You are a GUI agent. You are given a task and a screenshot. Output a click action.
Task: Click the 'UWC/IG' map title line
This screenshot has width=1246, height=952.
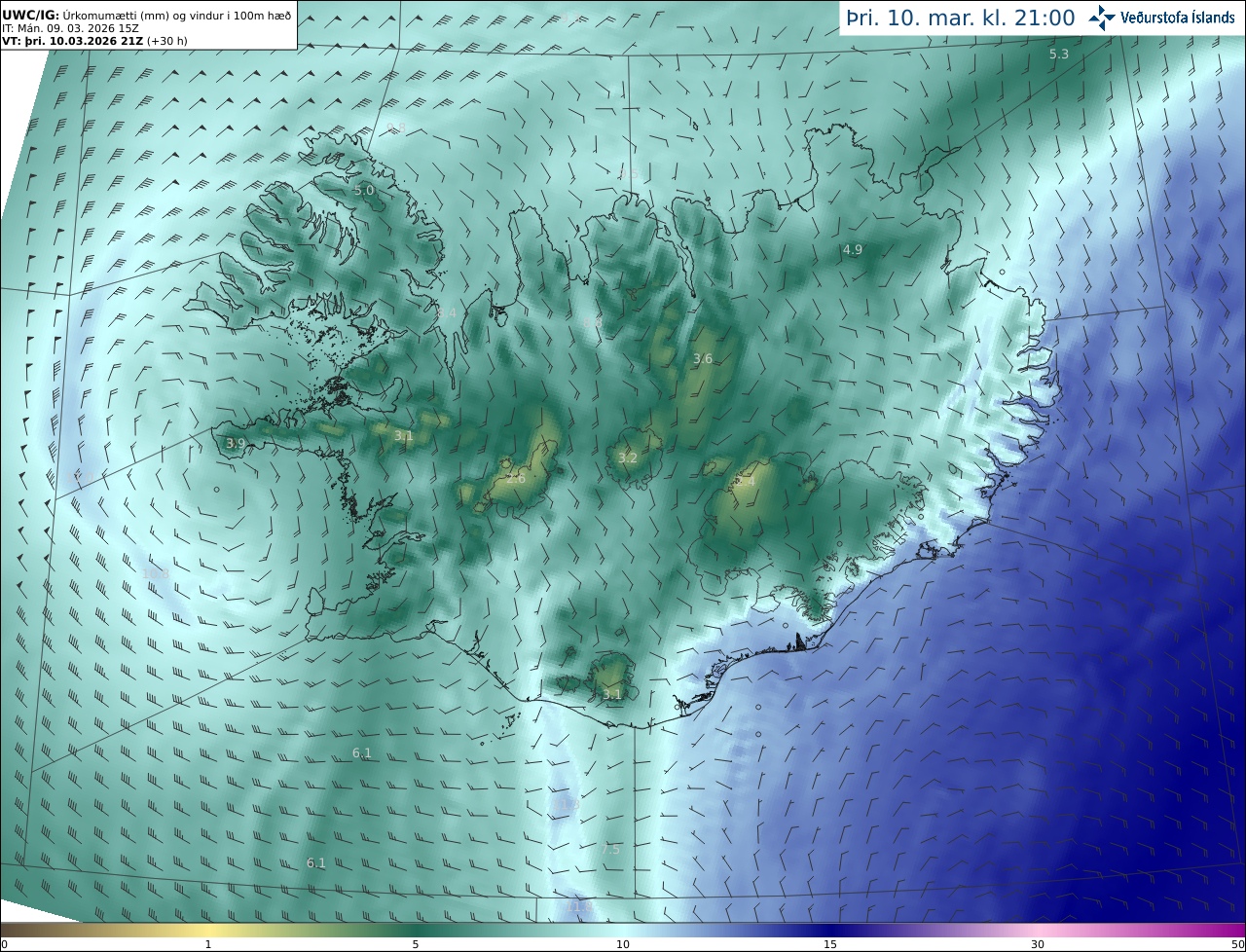click(x=148, y=15)
